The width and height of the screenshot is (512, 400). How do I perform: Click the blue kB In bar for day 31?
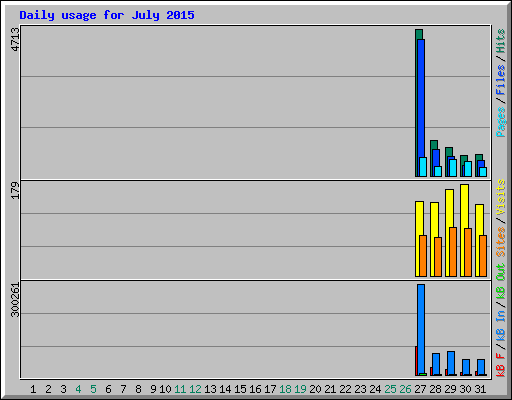pos(481,367)
